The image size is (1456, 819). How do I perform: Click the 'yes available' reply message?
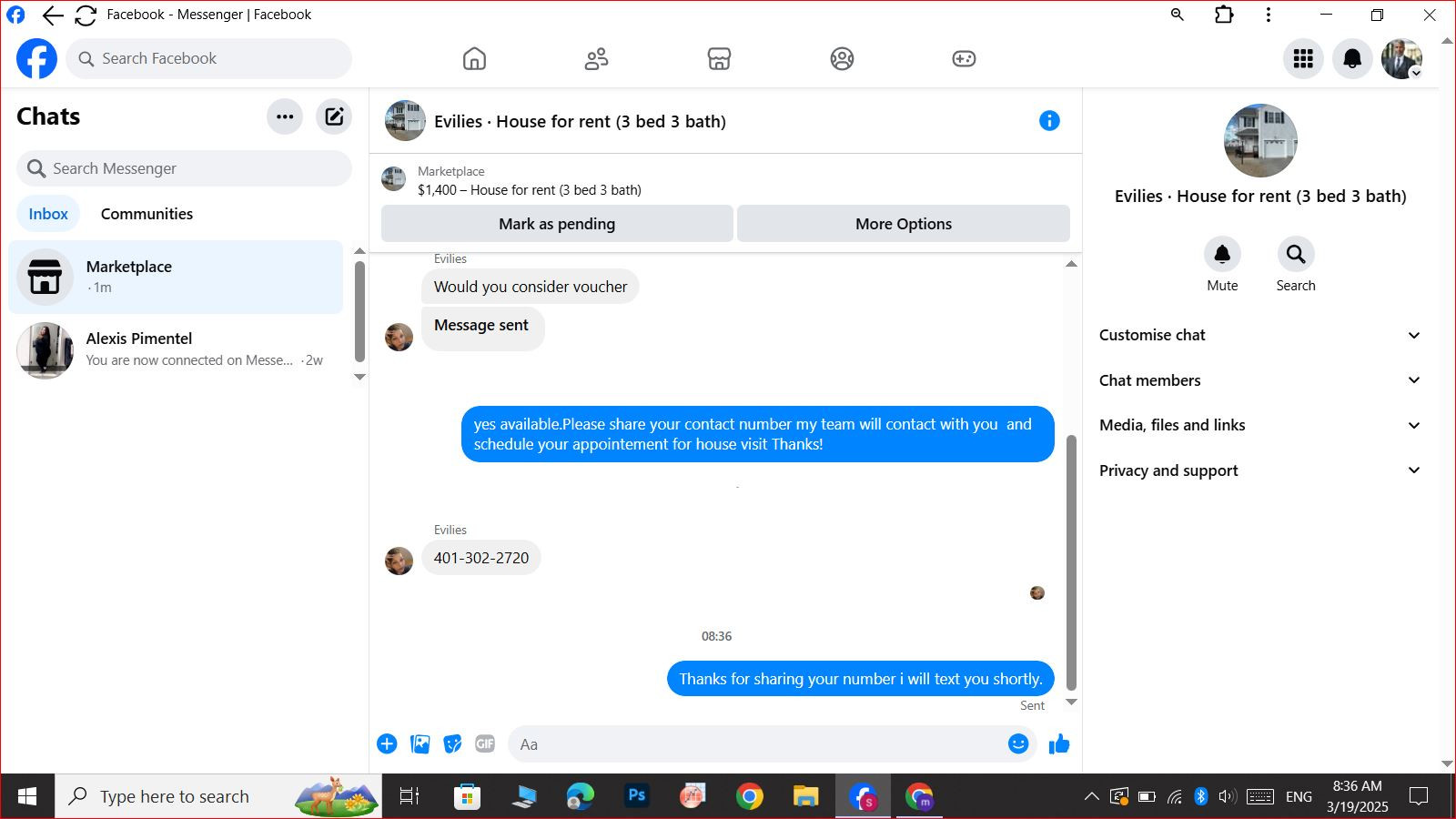point(758,434)
